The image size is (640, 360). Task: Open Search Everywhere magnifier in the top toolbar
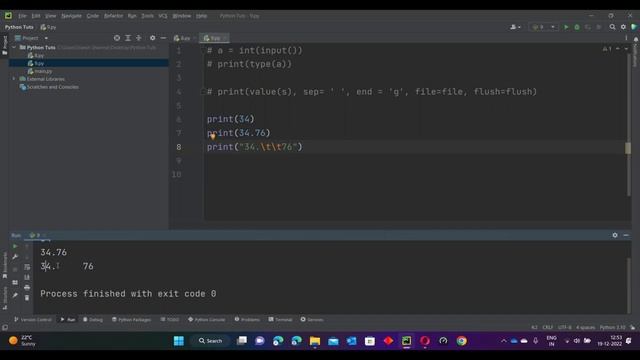[x=612, y=27]
